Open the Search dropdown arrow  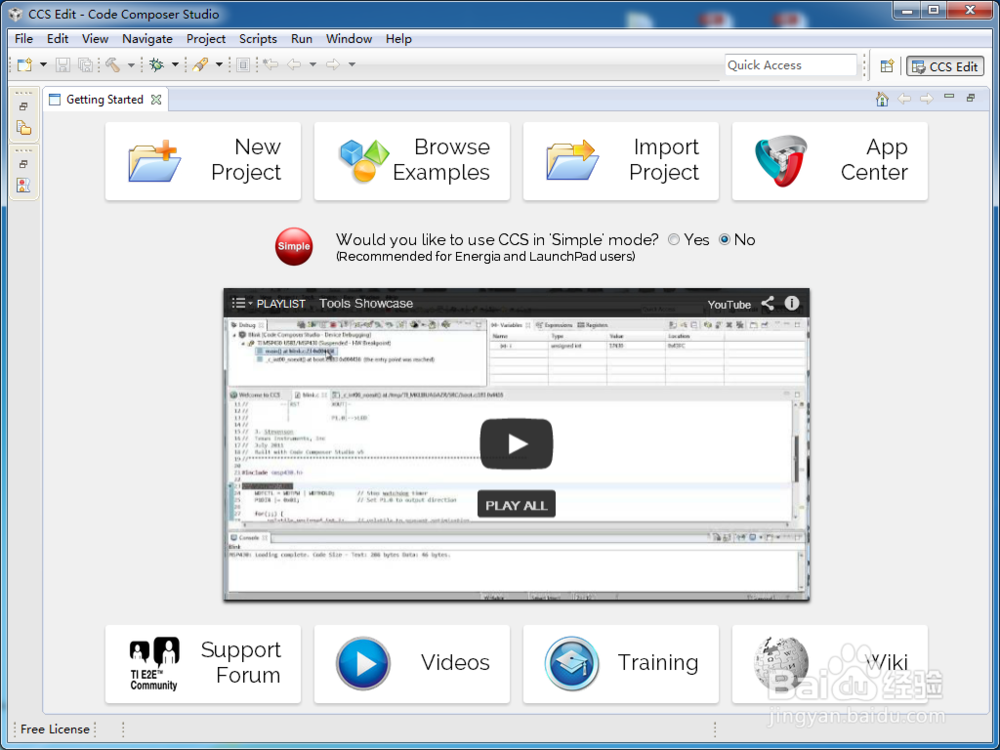click(x=219, y=64)
